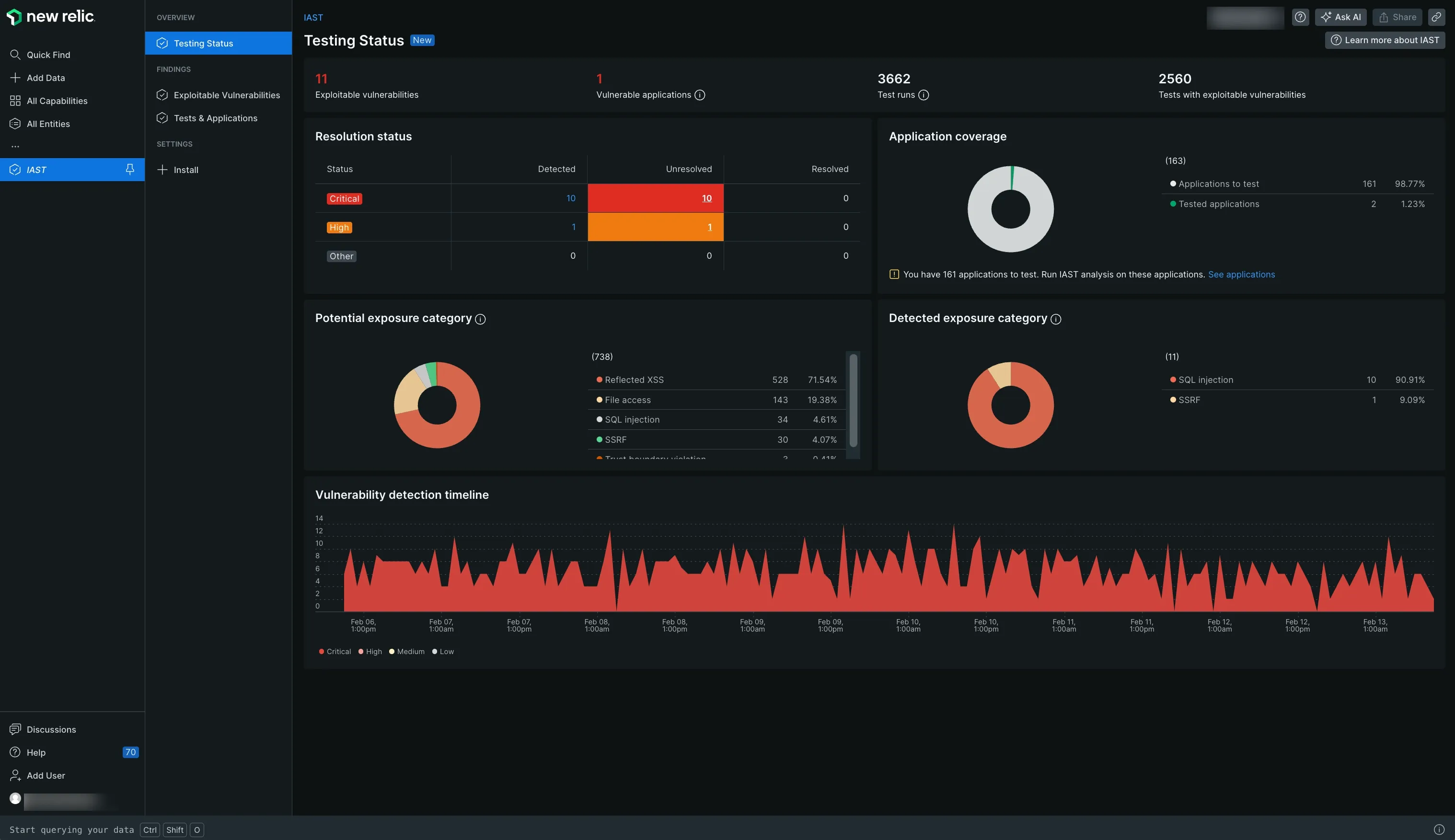
Task: Expand Tests & Applications findings section
Action: [215, 118]
